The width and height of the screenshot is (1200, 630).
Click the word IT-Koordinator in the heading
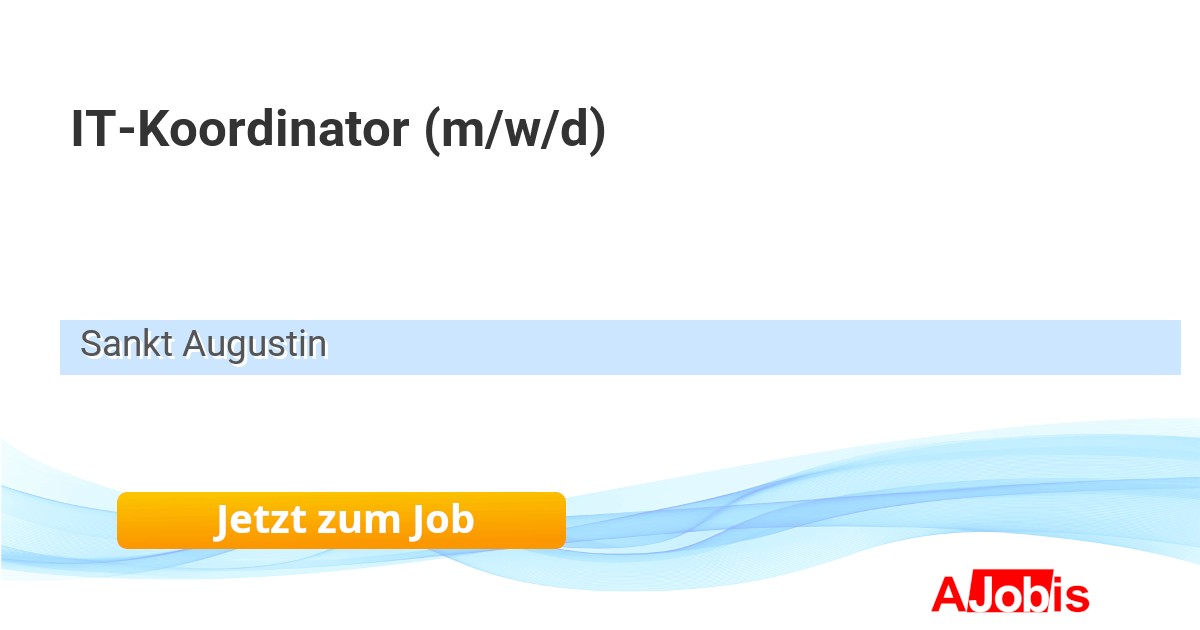[240, 131]
